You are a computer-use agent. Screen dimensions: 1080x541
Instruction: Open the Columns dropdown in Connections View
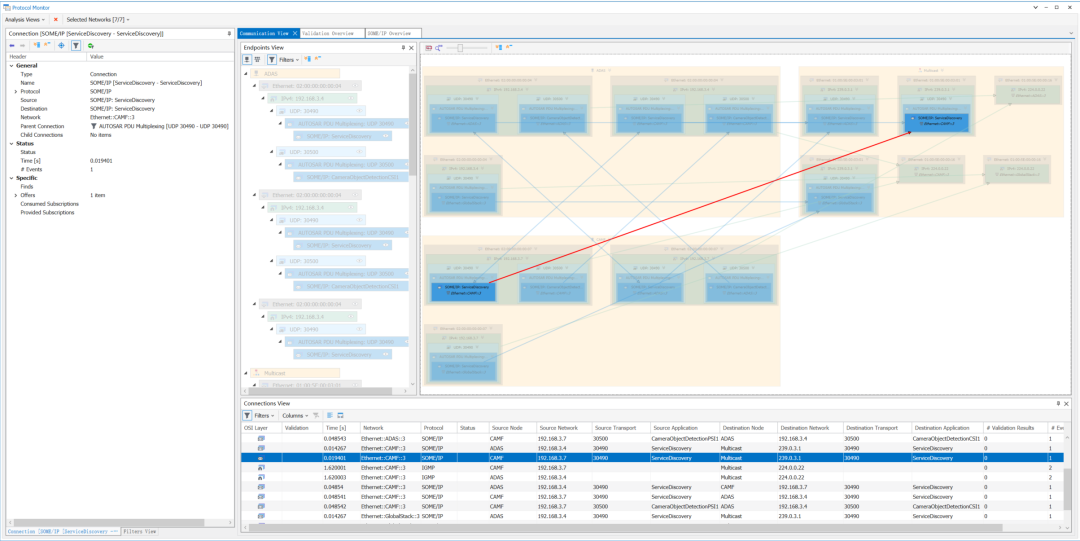295,416
